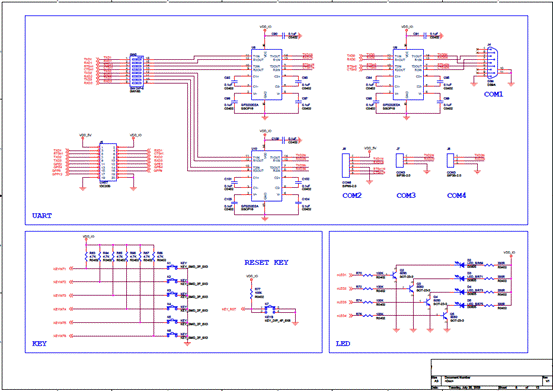This screenshot has width=553, height=391.
Task: Select the leftmost pull-up resistor in KEY section
Action: coord(86,256)
